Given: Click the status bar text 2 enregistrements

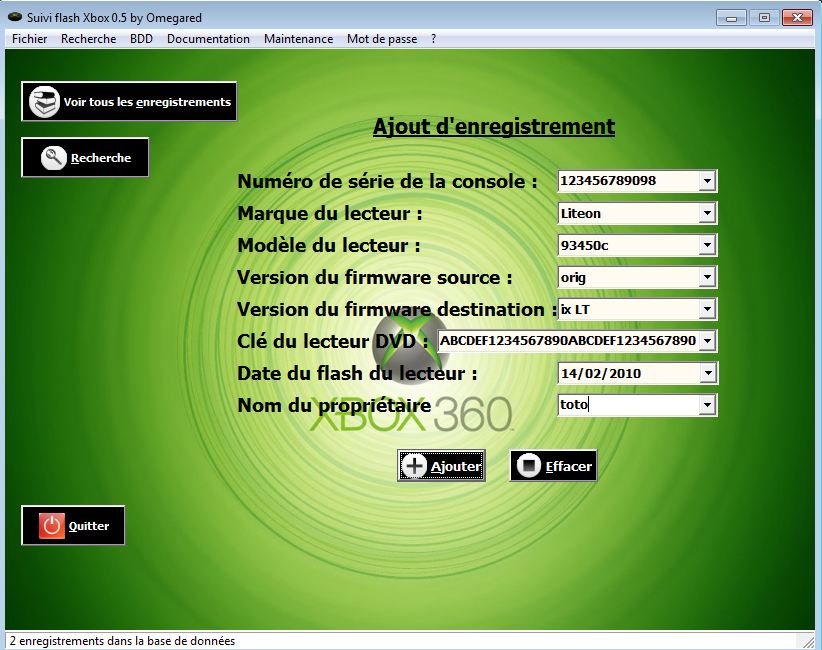Looking at the screenshot, I should click(122, 641).
